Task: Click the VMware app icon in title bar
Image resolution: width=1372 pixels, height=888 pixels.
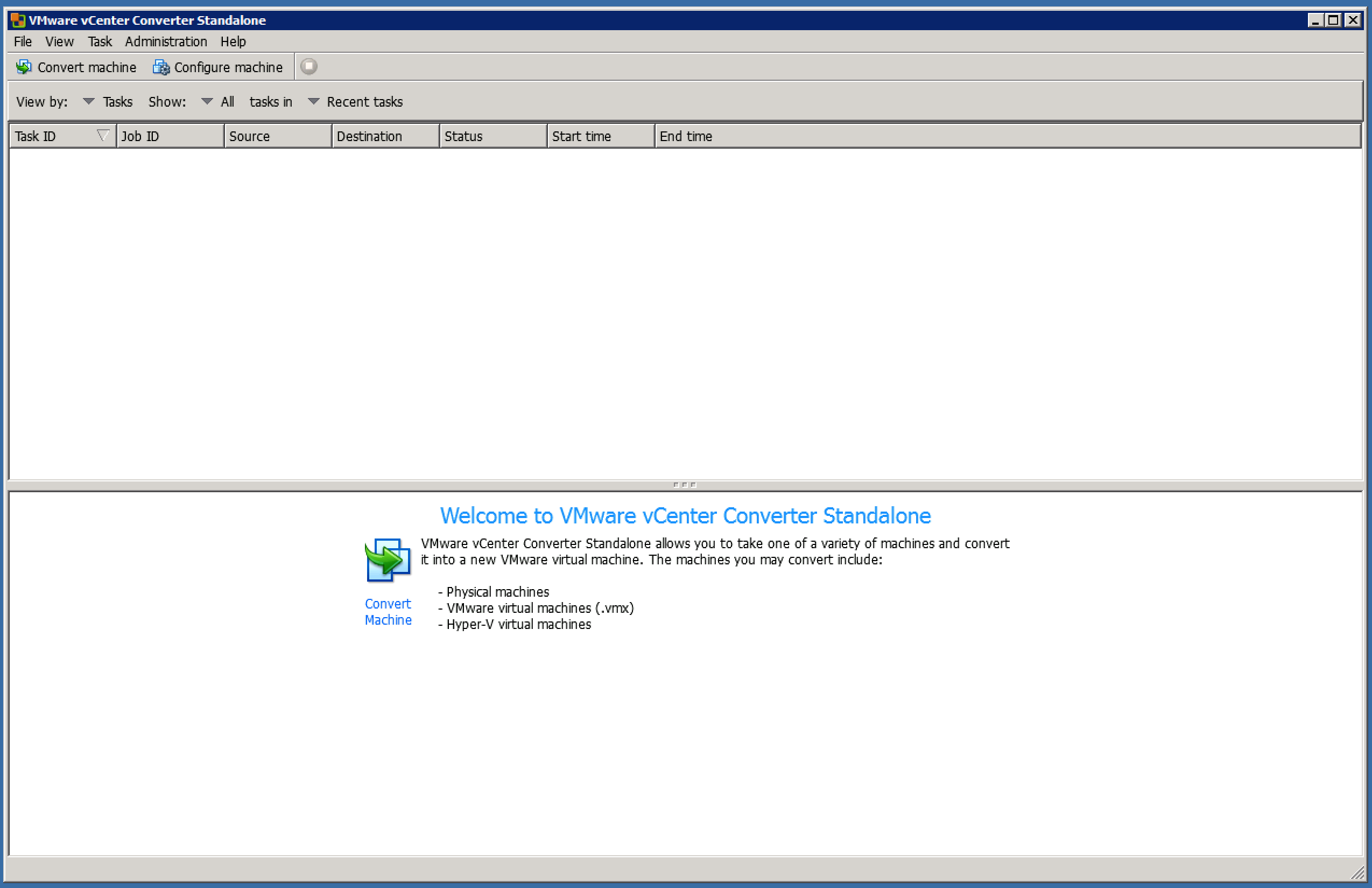Action: (x=18, y=20)
